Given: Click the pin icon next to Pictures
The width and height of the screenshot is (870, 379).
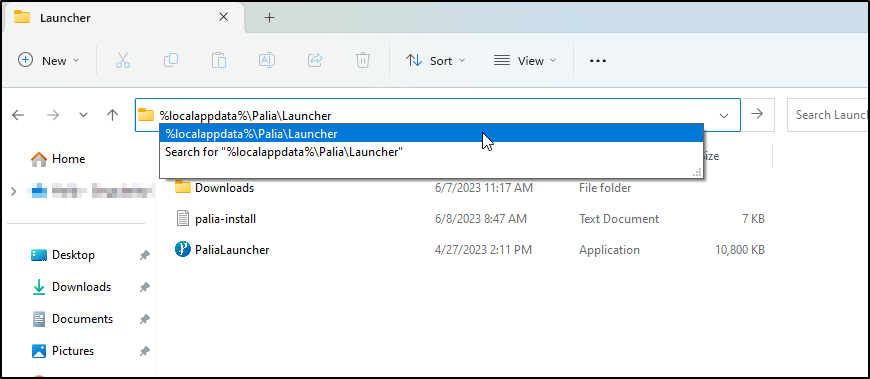Looking at the screenshot, I should (144, 351).
